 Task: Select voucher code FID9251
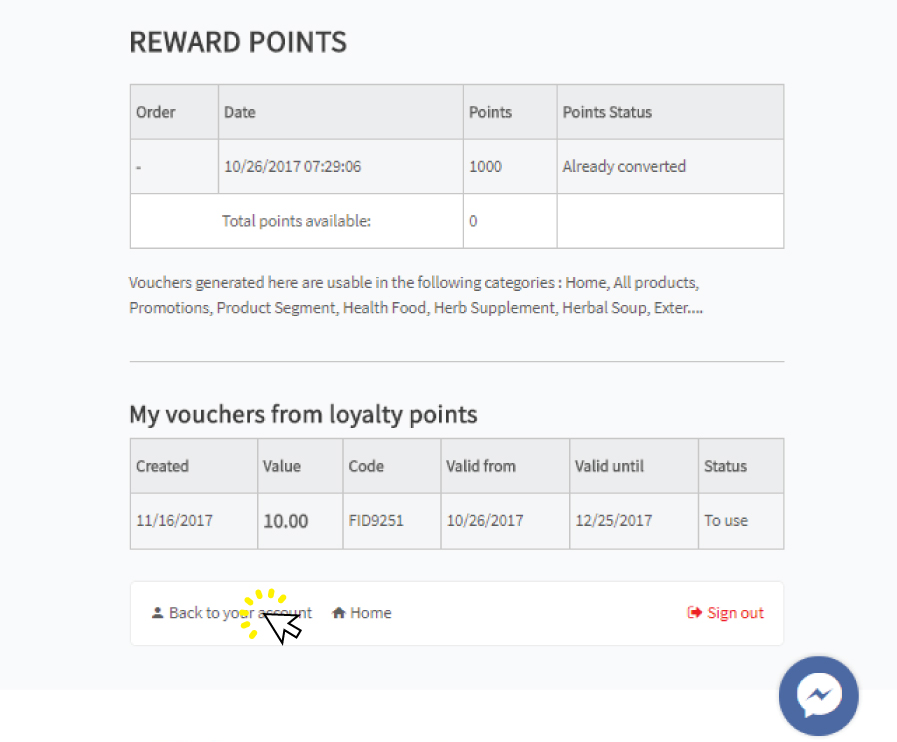coord(376,521)
